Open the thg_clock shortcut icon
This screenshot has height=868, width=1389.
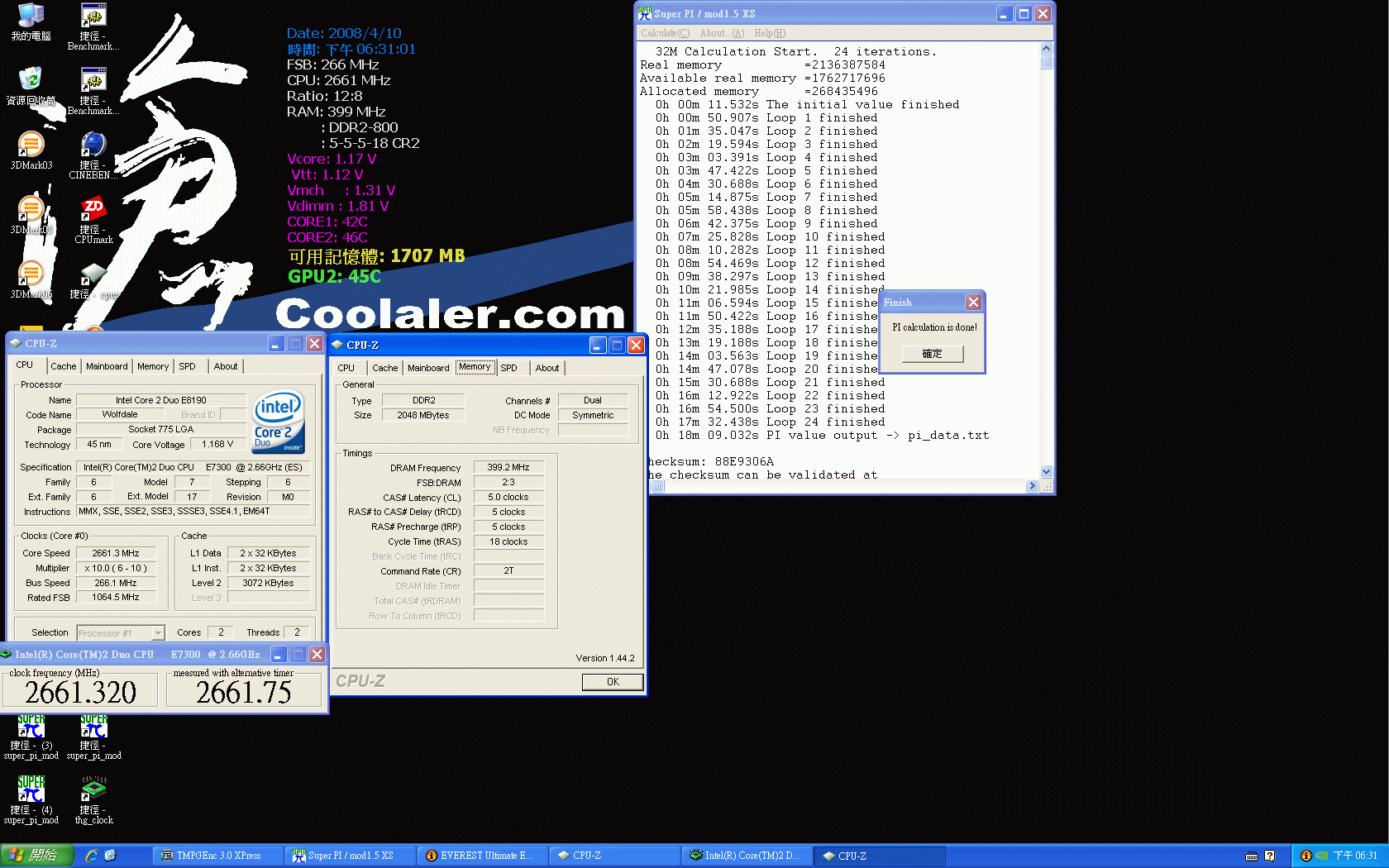[93, 790]
